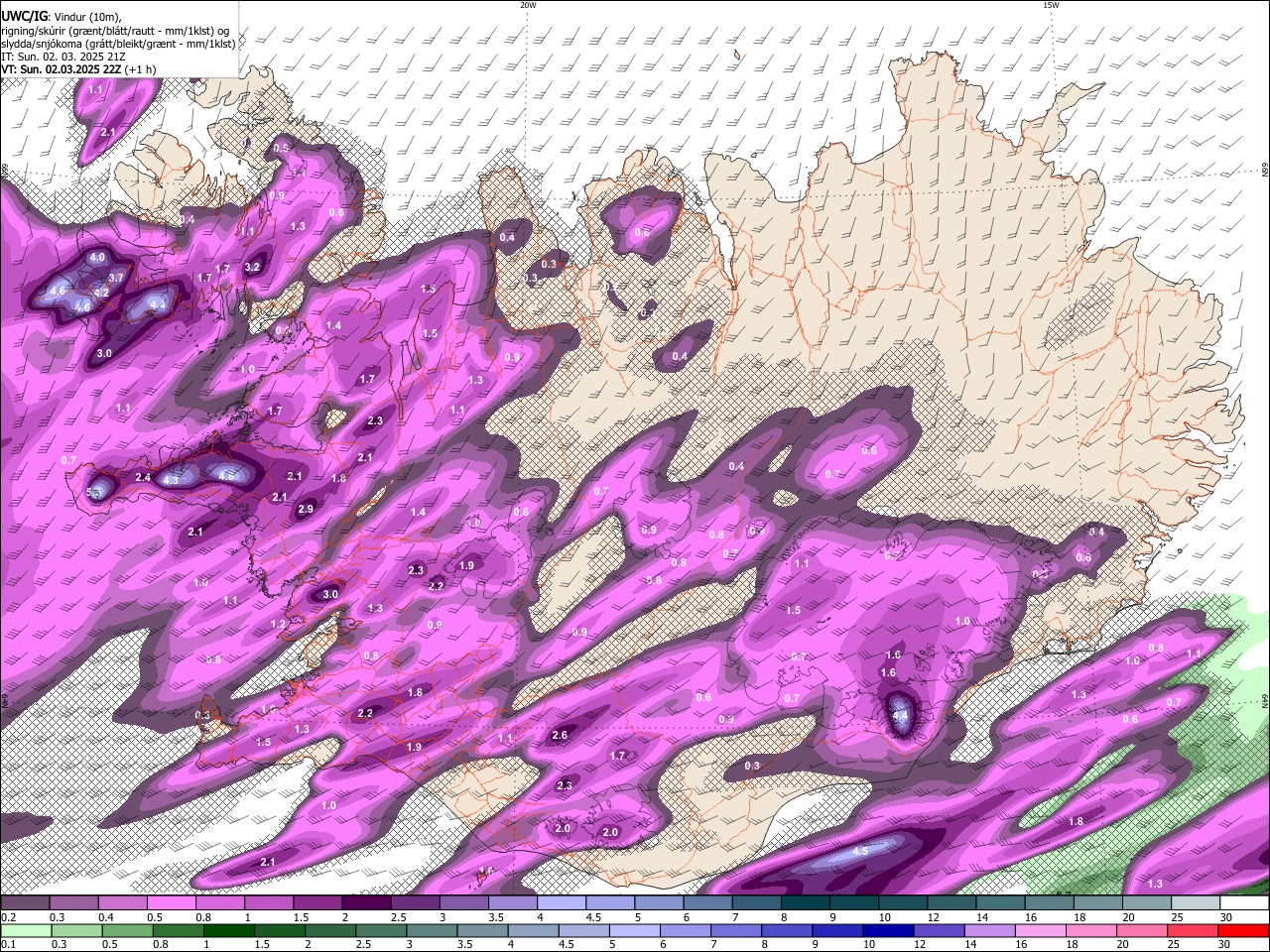Click the '15W' longitude label
Viewport: 1270px width, 952px height.
(1051, 5)
